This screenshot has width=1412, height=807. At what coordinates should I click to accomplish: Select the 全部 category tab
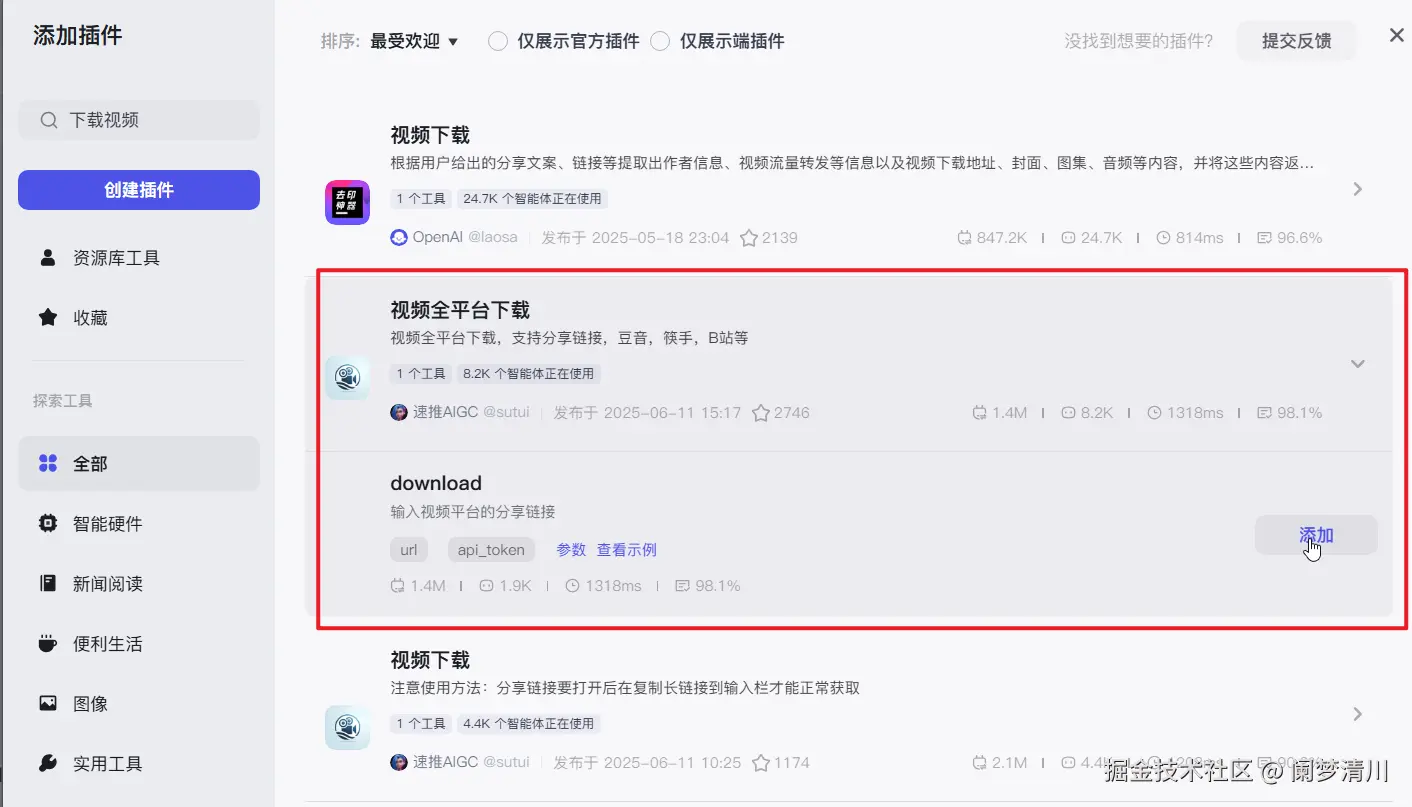(x=139, y=464)
